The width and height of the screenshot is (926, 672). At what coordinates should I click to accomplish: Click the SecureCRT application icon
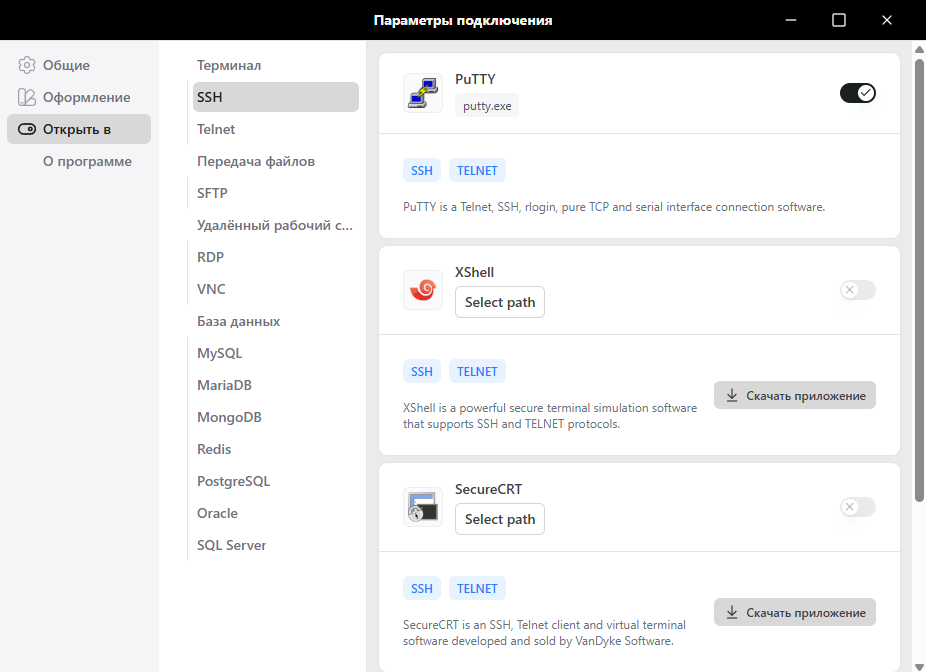pos(423,507)
